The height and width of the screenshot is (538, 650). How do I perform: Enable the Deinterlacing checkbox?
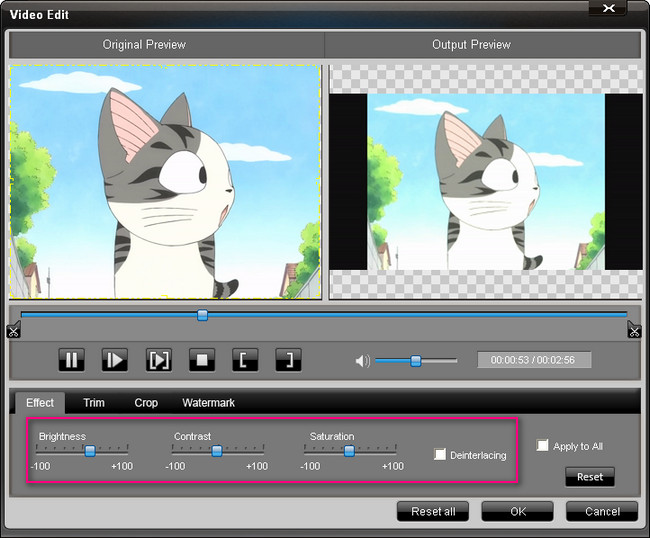click(440, 454)
